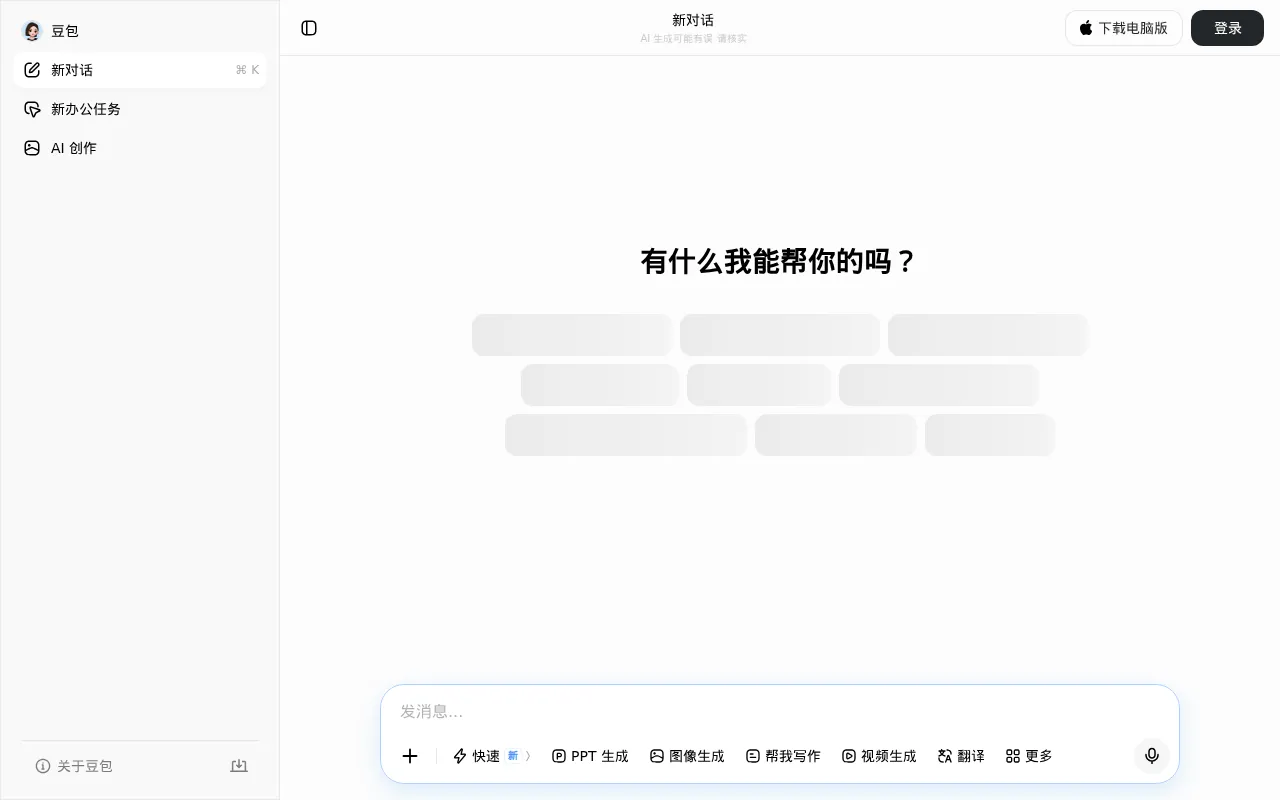Select 翻译 tool
Viewport: 1280px width, 800px height.
coord(961,756)
